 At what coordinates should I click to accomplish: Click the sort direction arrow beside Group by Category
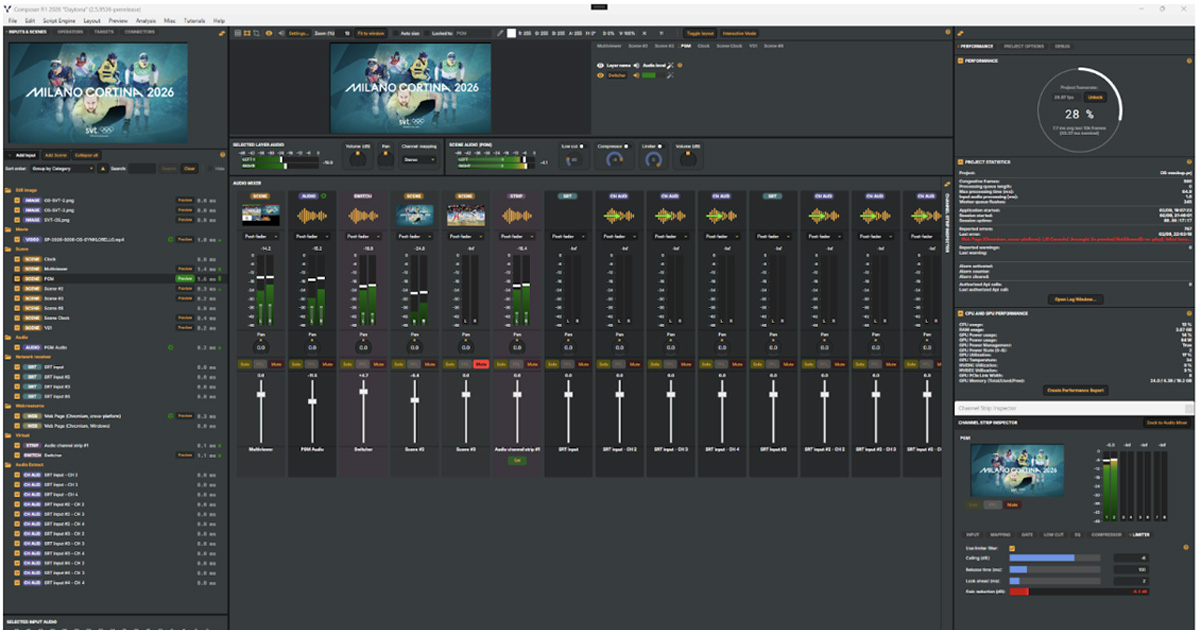[101, 168]
